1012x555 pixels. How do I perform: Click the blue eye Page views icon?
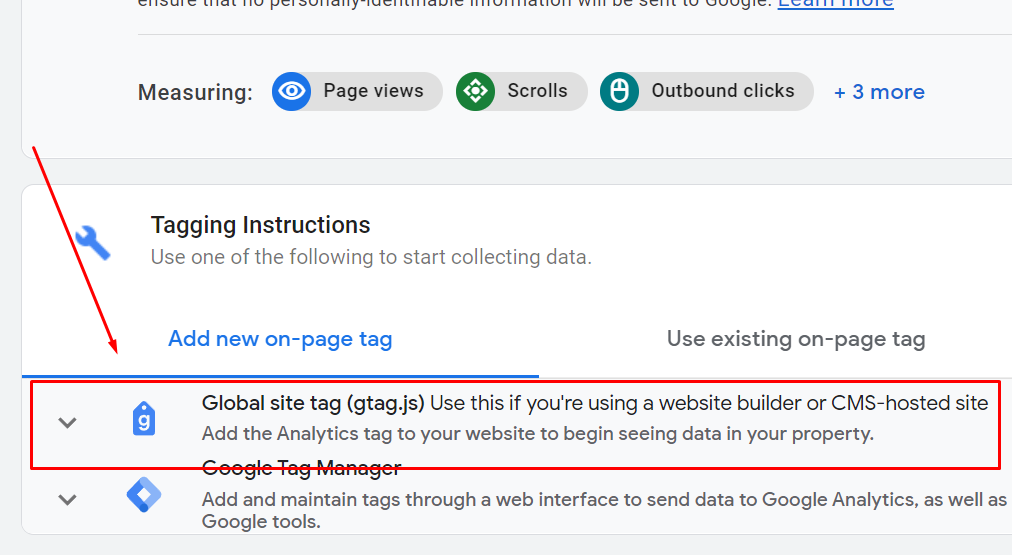292,92
